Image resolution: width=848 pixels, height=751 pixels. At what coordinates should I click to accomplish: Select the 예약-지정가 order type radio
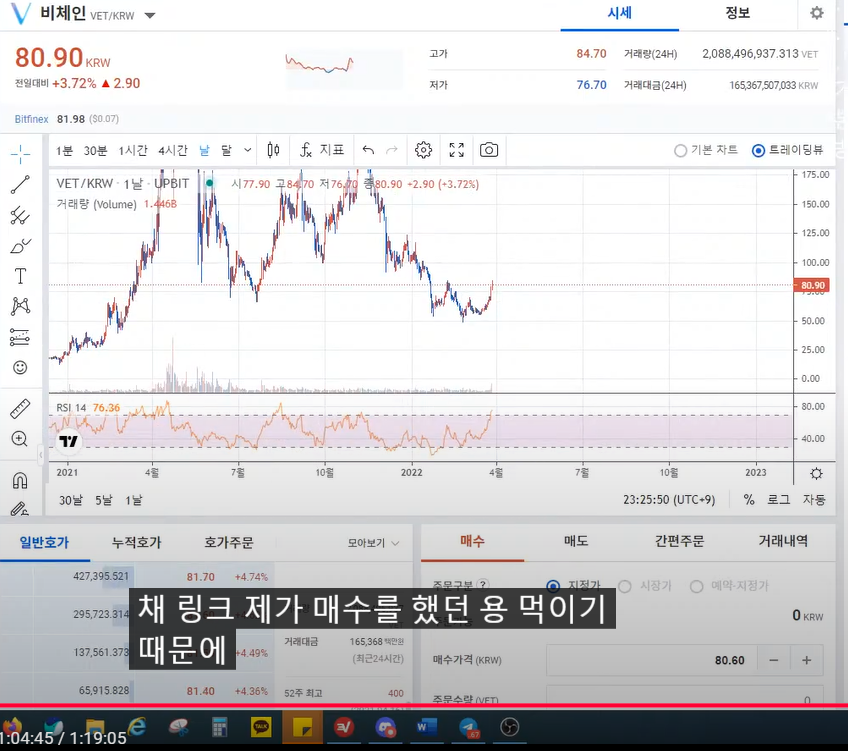[x=696, y=586]
